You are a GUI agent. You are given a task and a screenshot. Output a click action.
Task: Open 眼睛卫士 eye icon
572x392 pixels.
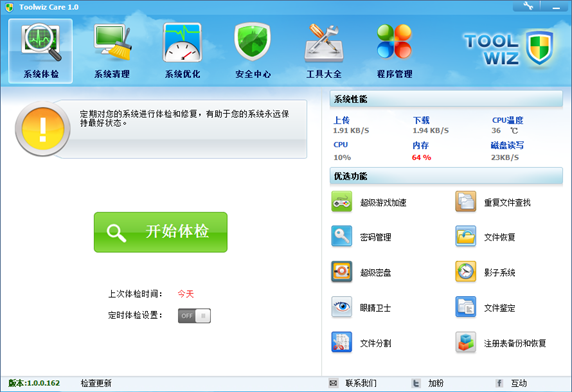coord(341,307)
